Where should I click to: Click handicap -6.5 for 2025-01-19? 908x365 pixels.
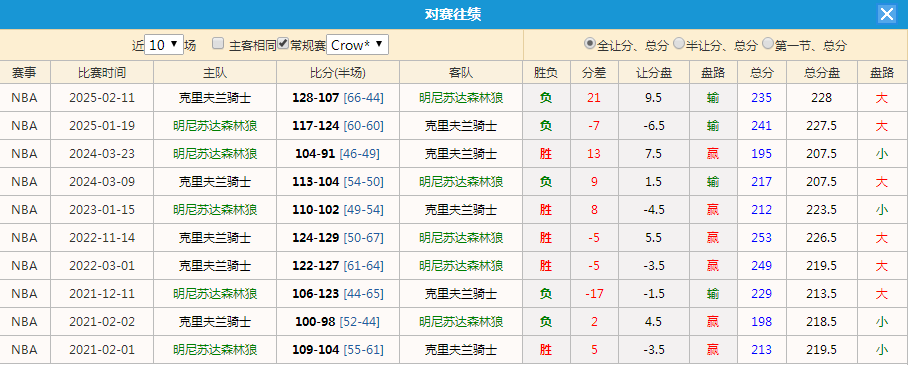(653, 126)
